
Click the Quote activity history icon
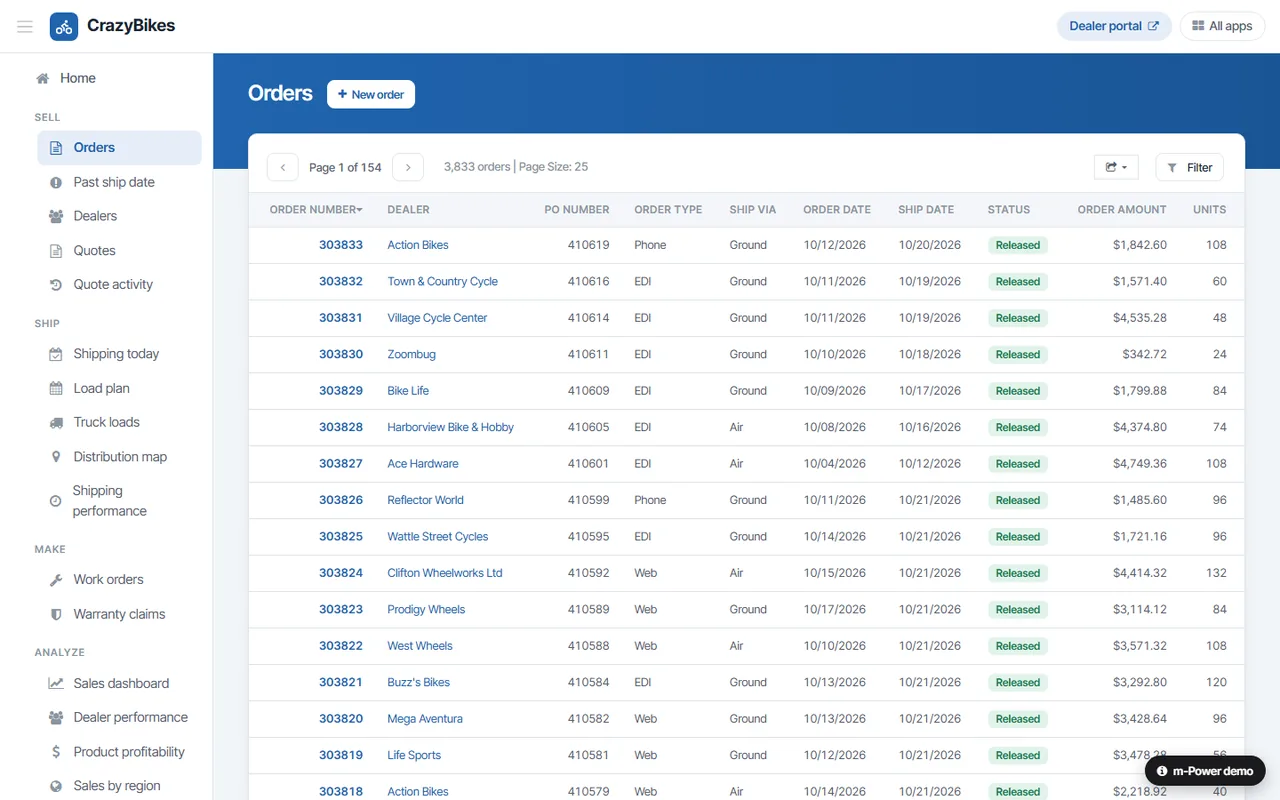click(x=56, y=285)
